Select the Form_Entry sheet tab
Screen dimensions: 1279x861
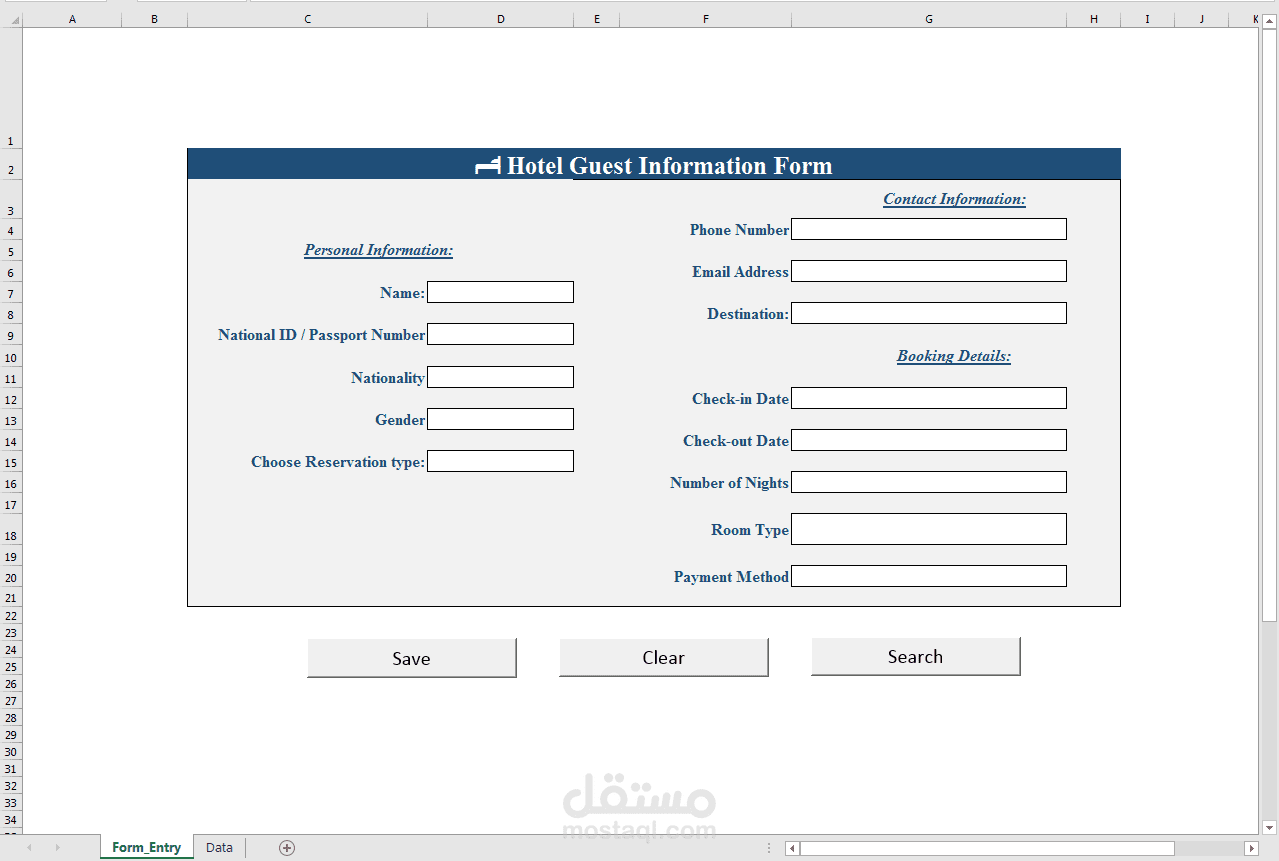coord(146,847)
